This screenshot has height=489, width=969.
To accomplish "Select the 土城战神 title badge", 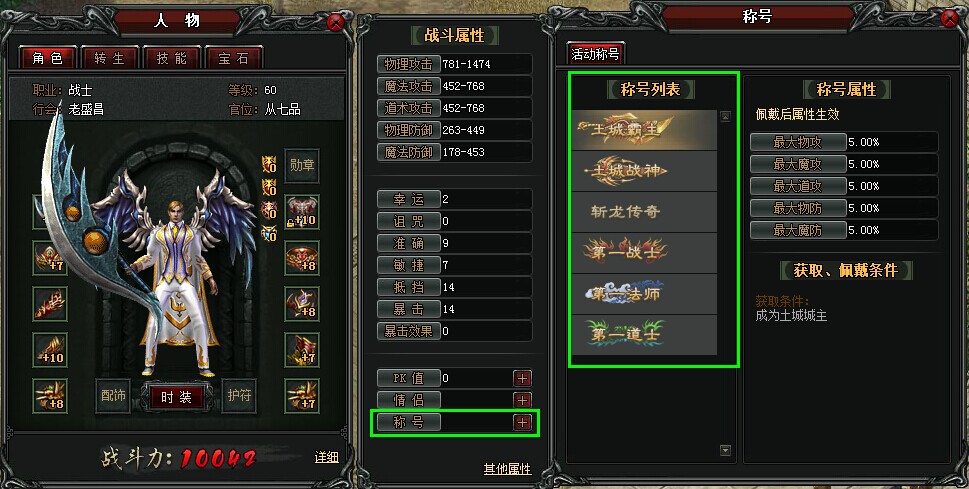I will coord(644,171).
